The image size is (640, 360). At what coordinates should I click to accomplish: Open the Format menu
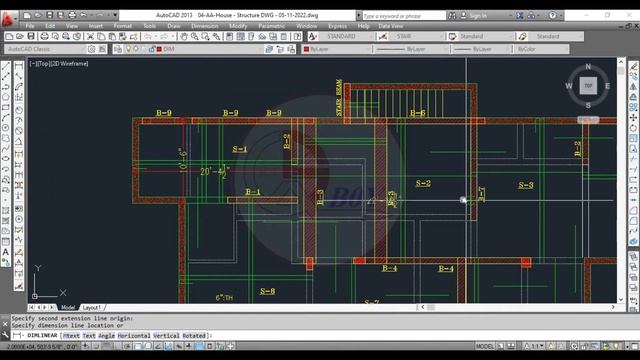click(122, 26)
